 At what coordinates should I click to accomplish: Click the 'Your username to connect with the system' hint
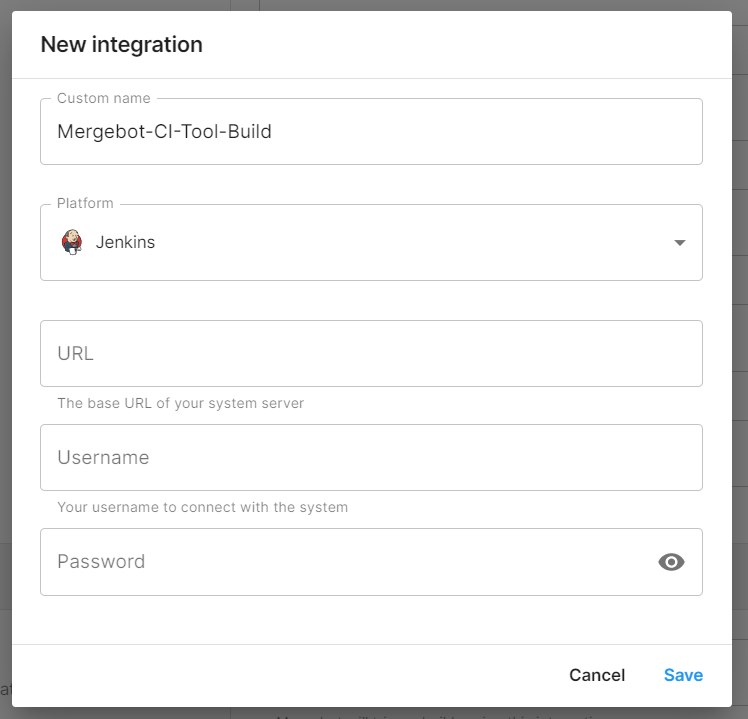pos(202,507)
